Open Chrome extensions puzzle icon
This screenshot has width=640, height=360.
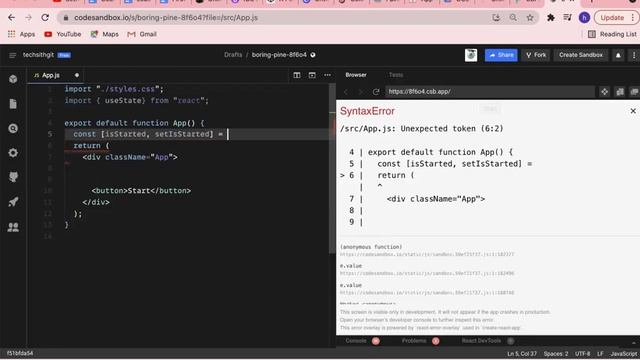[551, 18]
